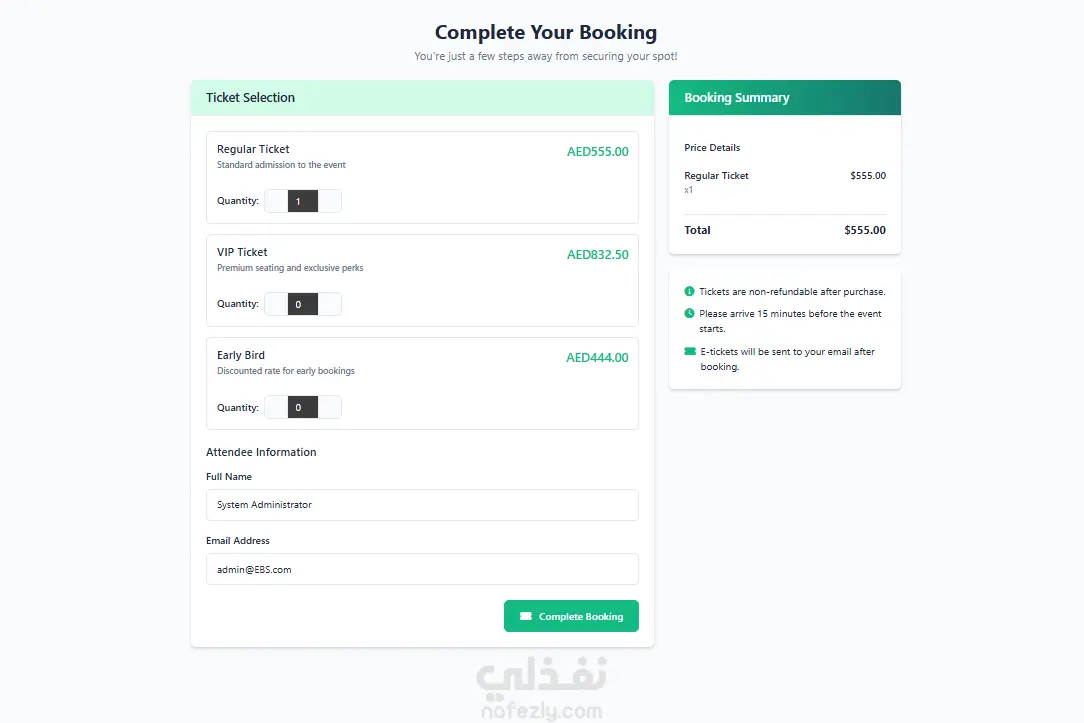Screen dimensions: 1084x723
Task: Click the Early Bird quantity value field
Action: point(303,407)
